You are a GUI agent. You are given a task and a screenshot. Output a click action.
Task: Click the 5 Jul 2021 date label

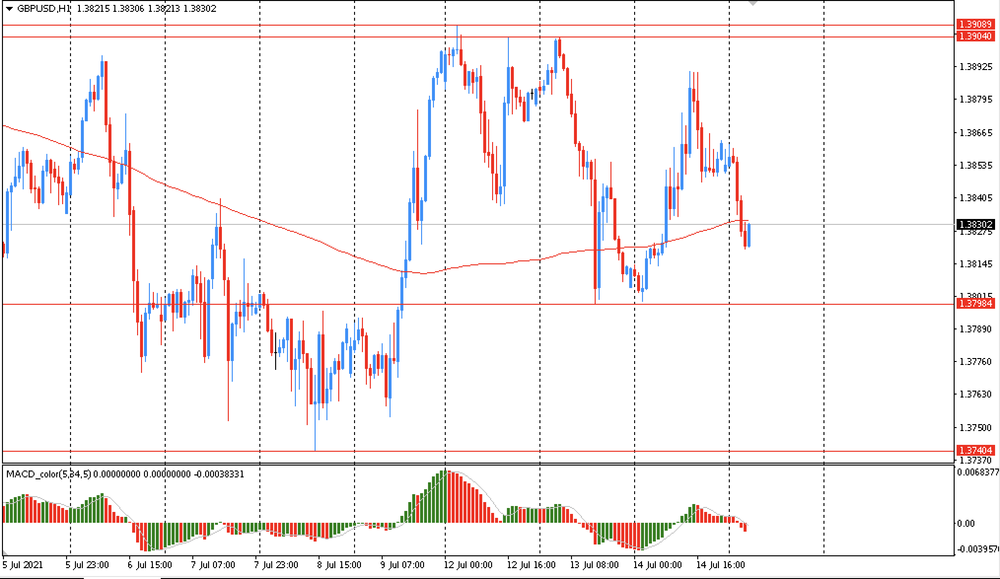24,565
